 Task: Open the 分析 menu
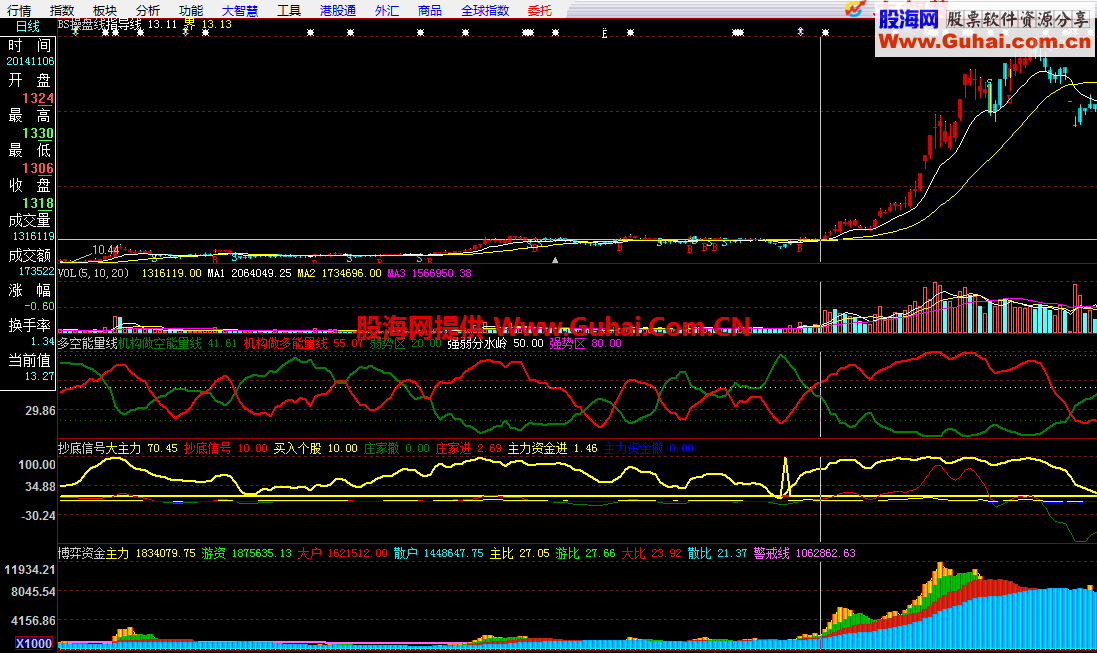(147, 10)
